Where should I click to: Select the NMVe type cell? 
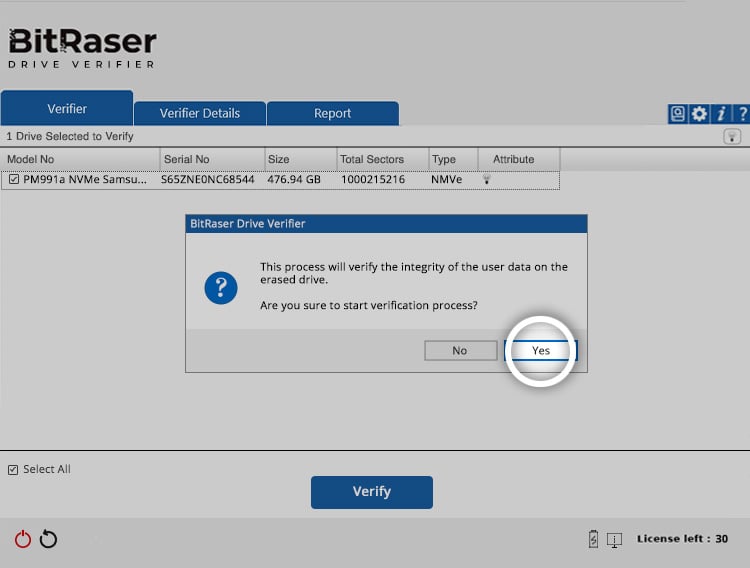point(446,179)
